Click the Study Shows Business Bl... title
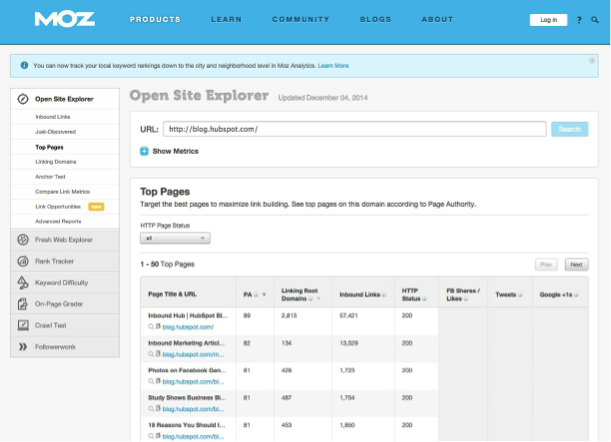The width and height of the screenshot is (611, 442). (187, 398)
